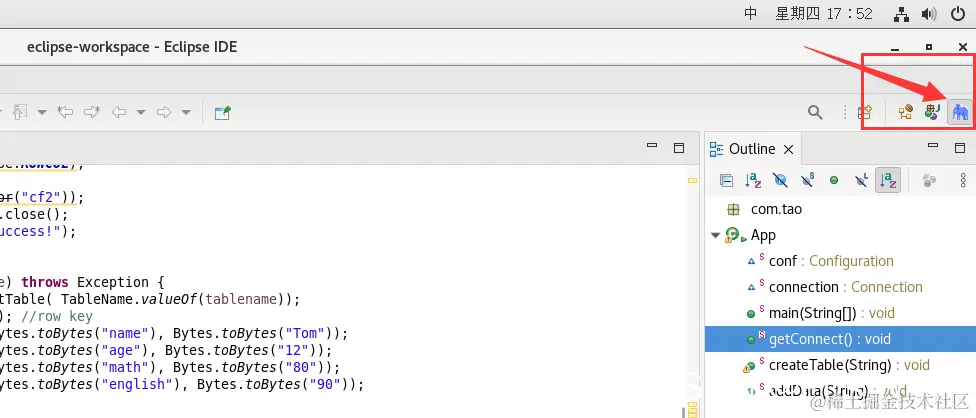
Task: Click the eclipse-workspace - Eclipse IDE title
Action: click(132, 47)
